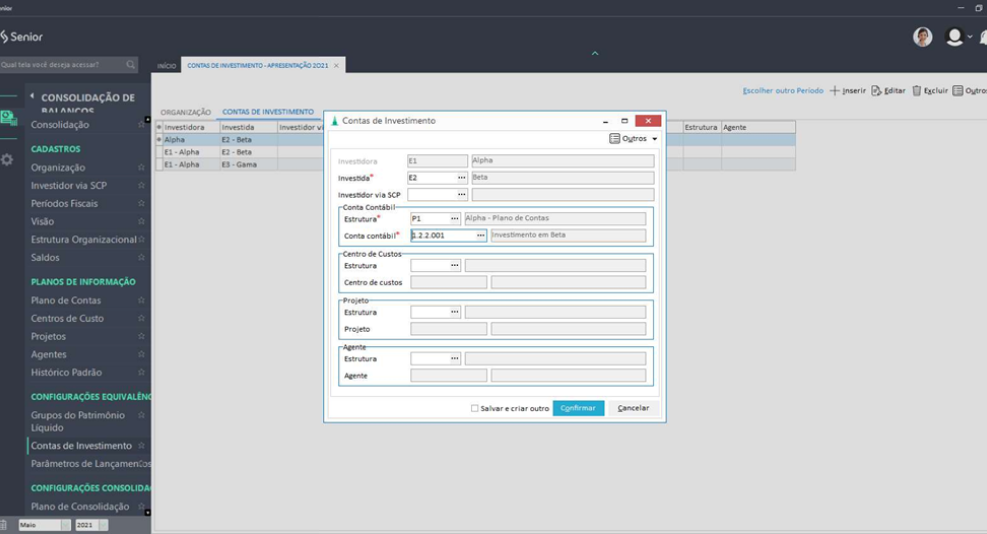
Task: Switch to the Organização tab
Action: tap(186, 112)
